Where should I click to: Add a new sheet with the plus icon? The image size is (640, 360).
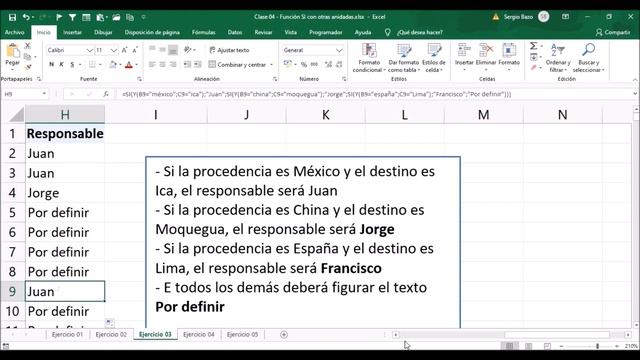(284, 335)
